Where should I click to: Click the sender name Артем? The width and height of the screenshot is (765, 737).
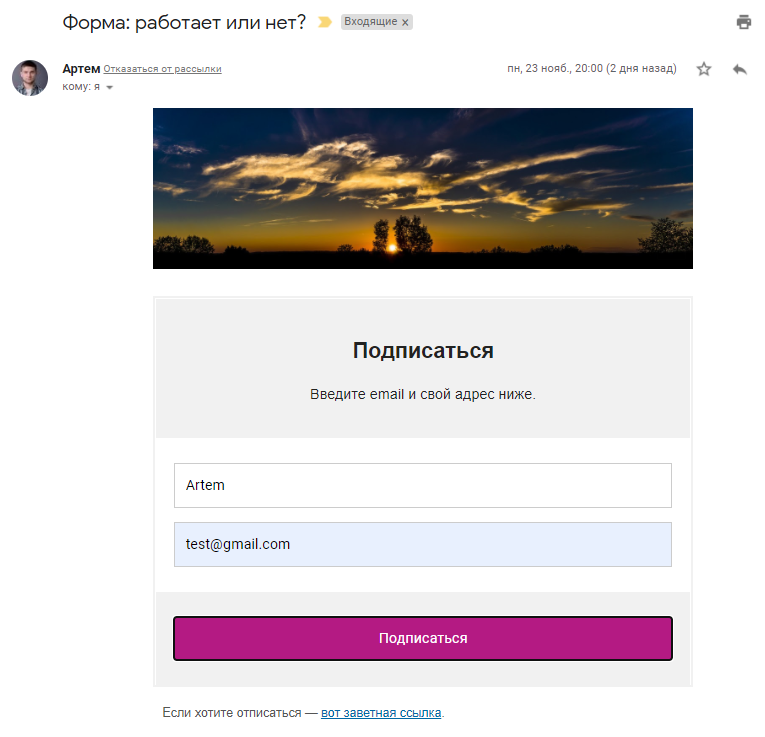tap(81, 69)
